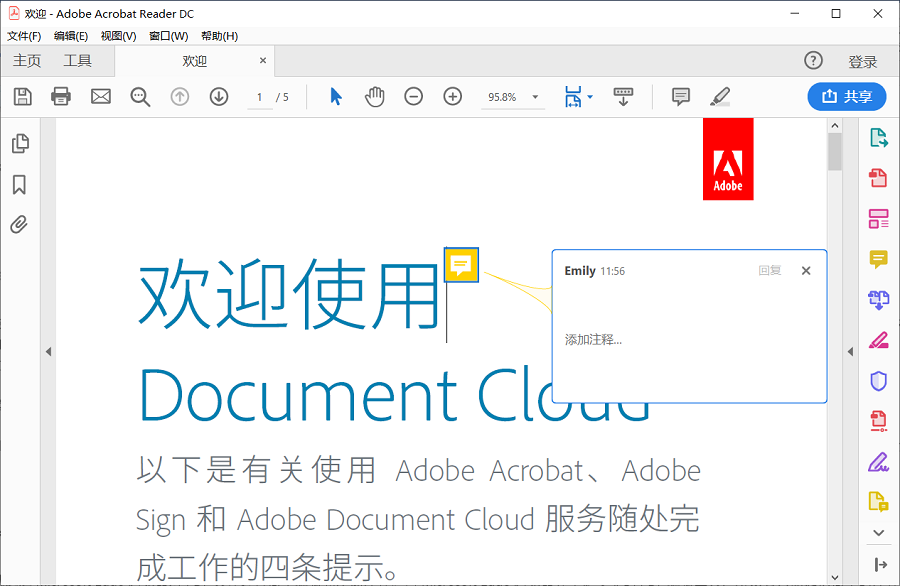Switch to the 工具 tab
The width and height of the screenshot is (900, 586).
coord(77,61)
